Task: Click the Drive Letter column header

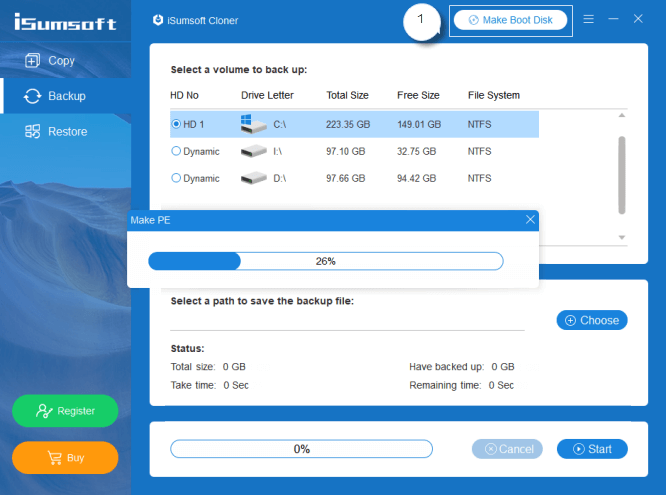Action: (x=267, y=95)
